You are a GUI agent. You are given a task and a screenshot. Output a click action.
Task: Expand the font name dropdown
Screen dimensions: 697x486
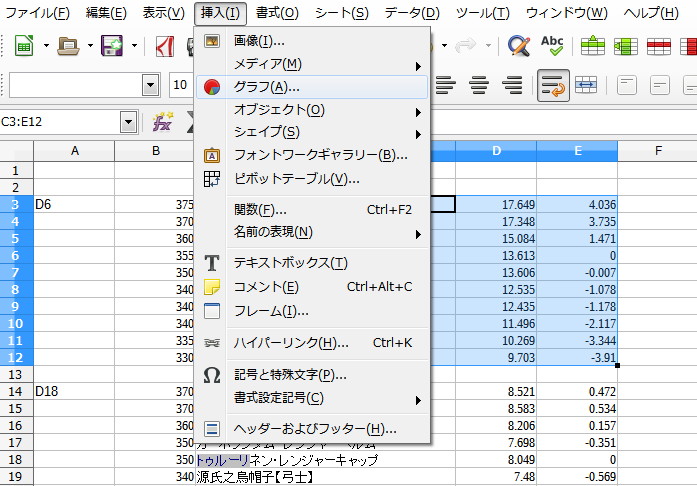point(150,85)
